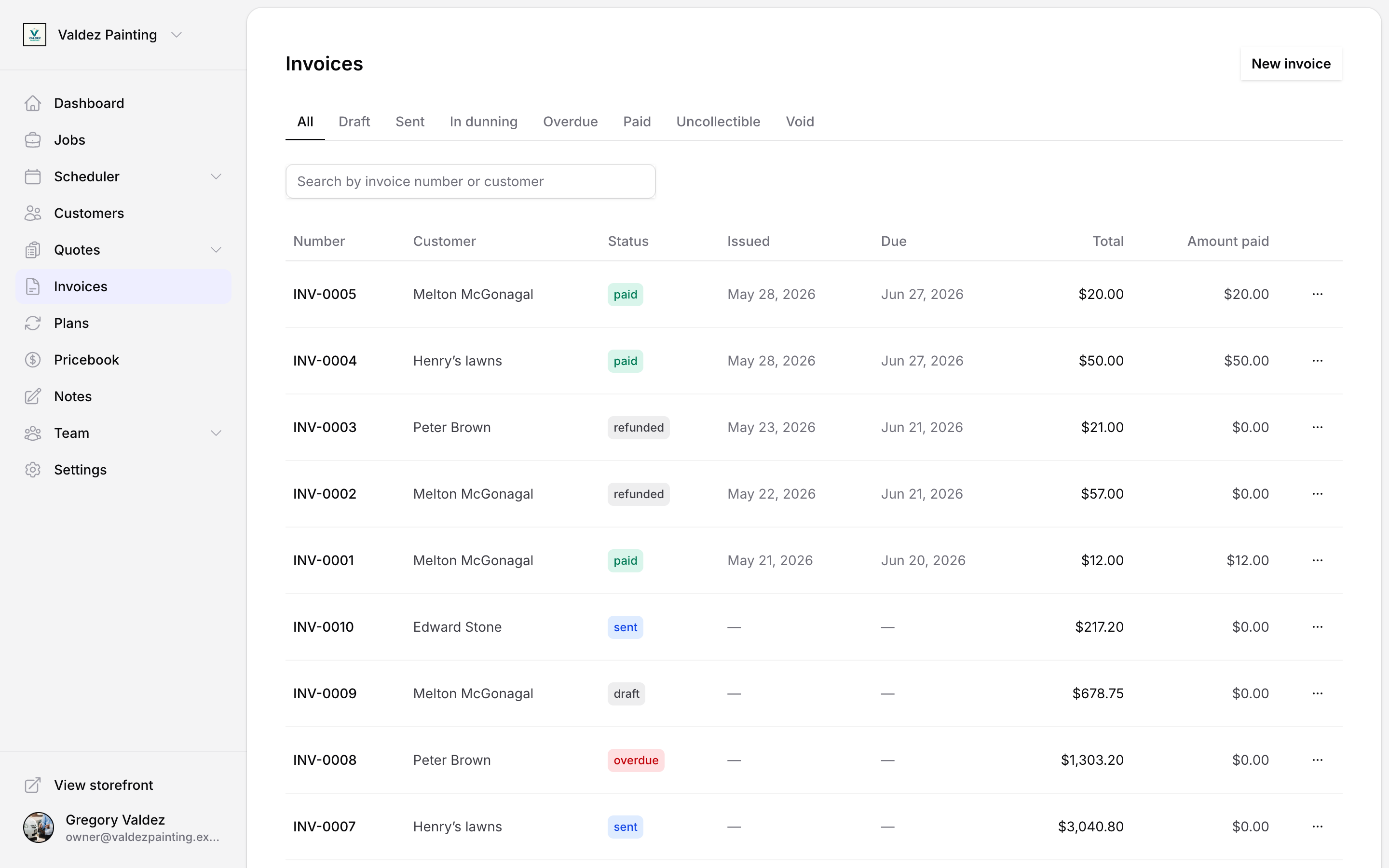1389x868 pixels.
Task: Open row actions menu for INV-0005
Action: pos(1317,295)
